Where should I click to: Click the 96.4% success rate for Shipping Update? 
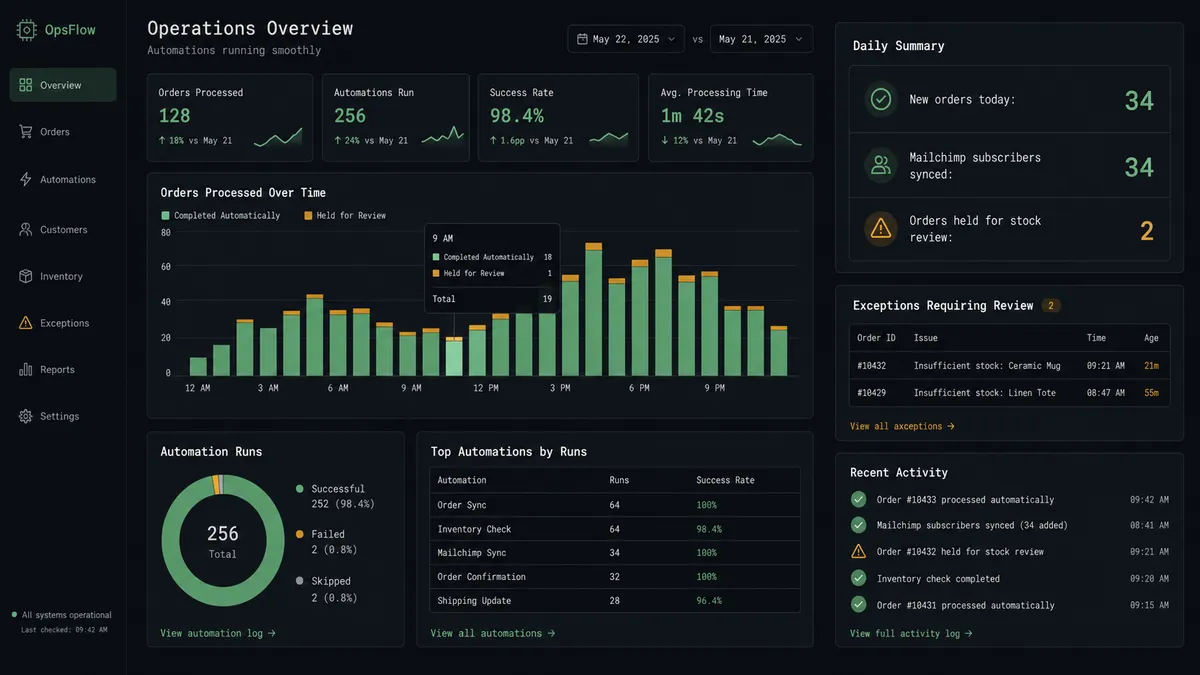(x=709, y=601)
